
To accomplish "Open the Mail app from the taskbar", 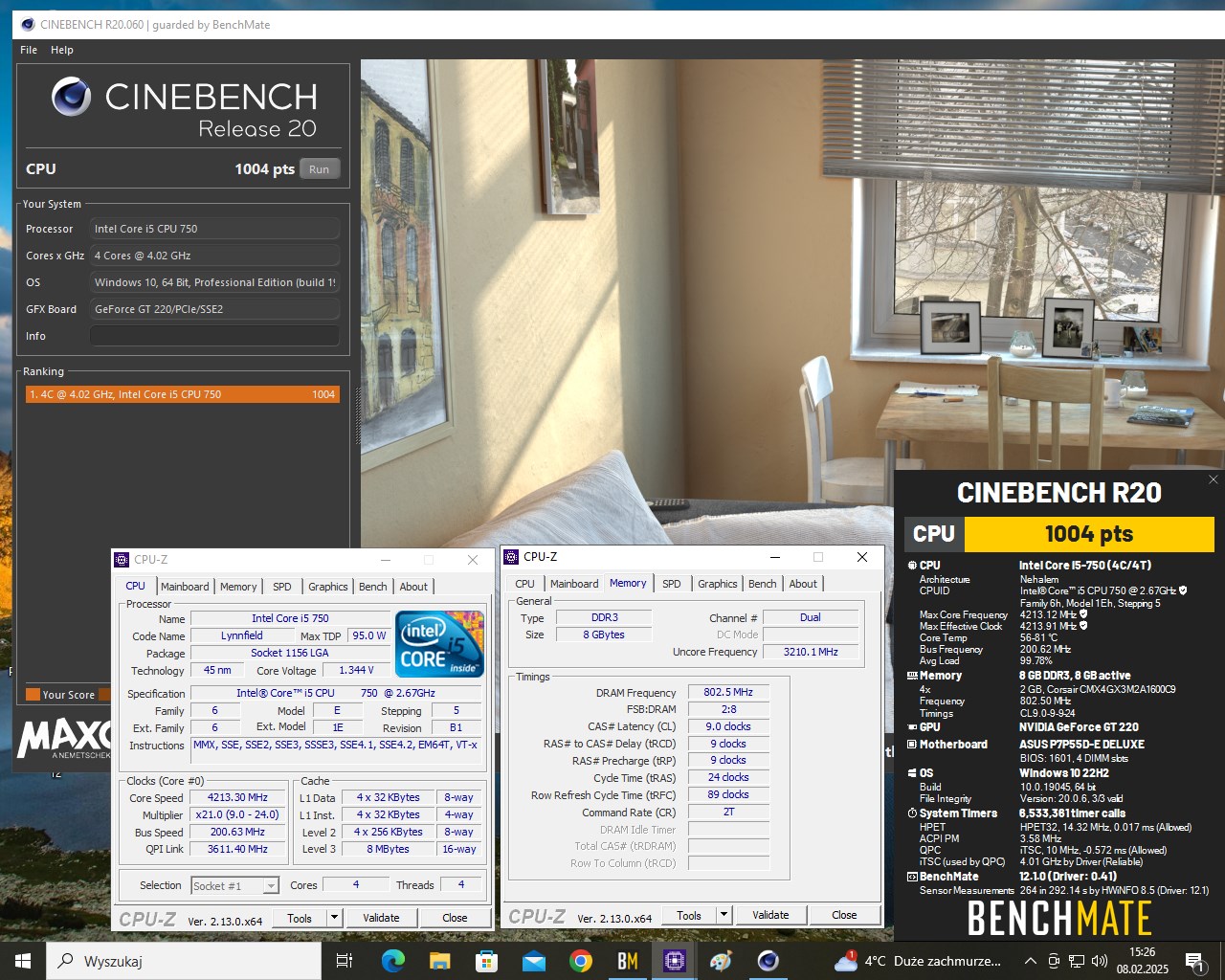I will (x=533, y=961).
